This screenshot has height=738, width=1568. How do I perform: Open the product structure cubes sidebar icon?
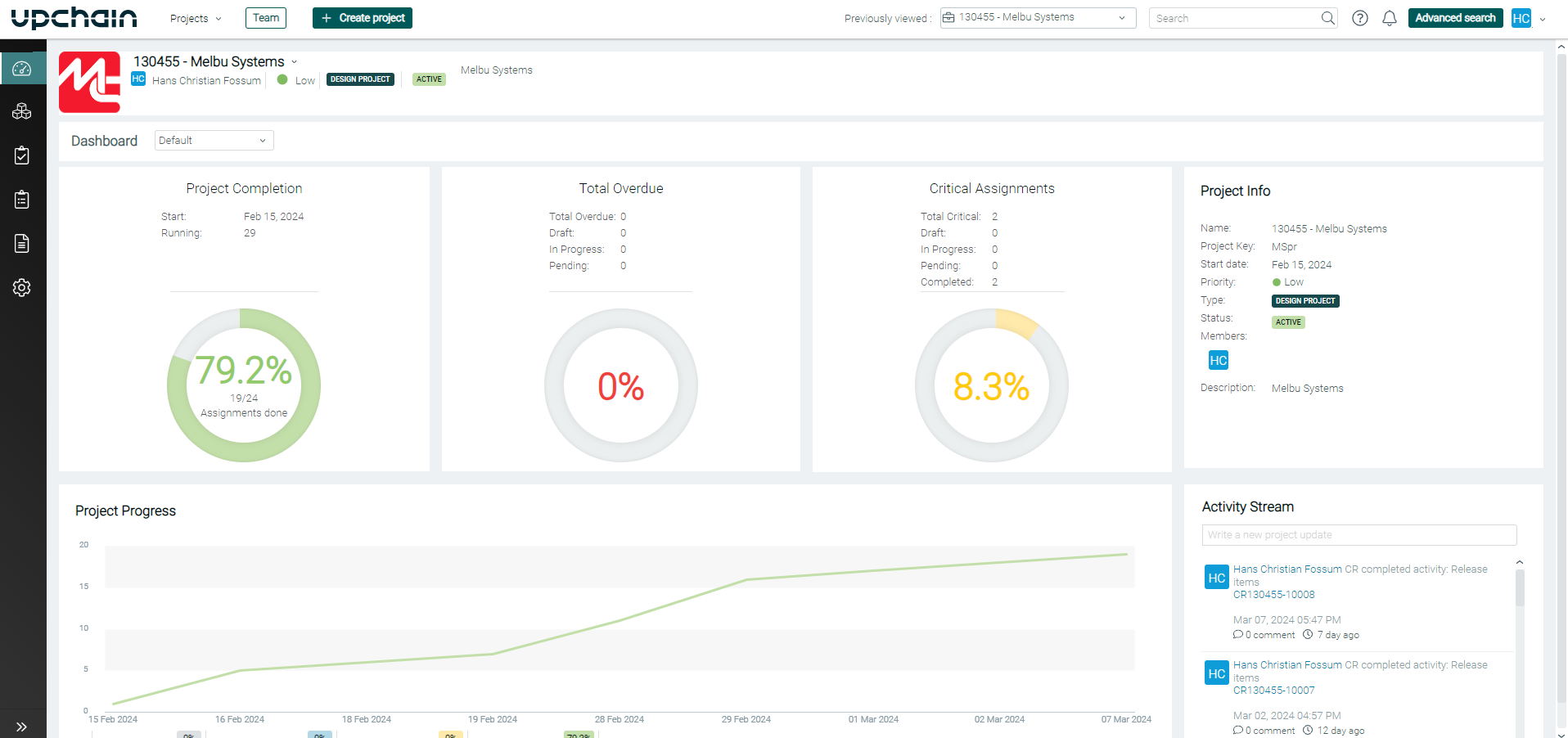[x=22, y=111]
